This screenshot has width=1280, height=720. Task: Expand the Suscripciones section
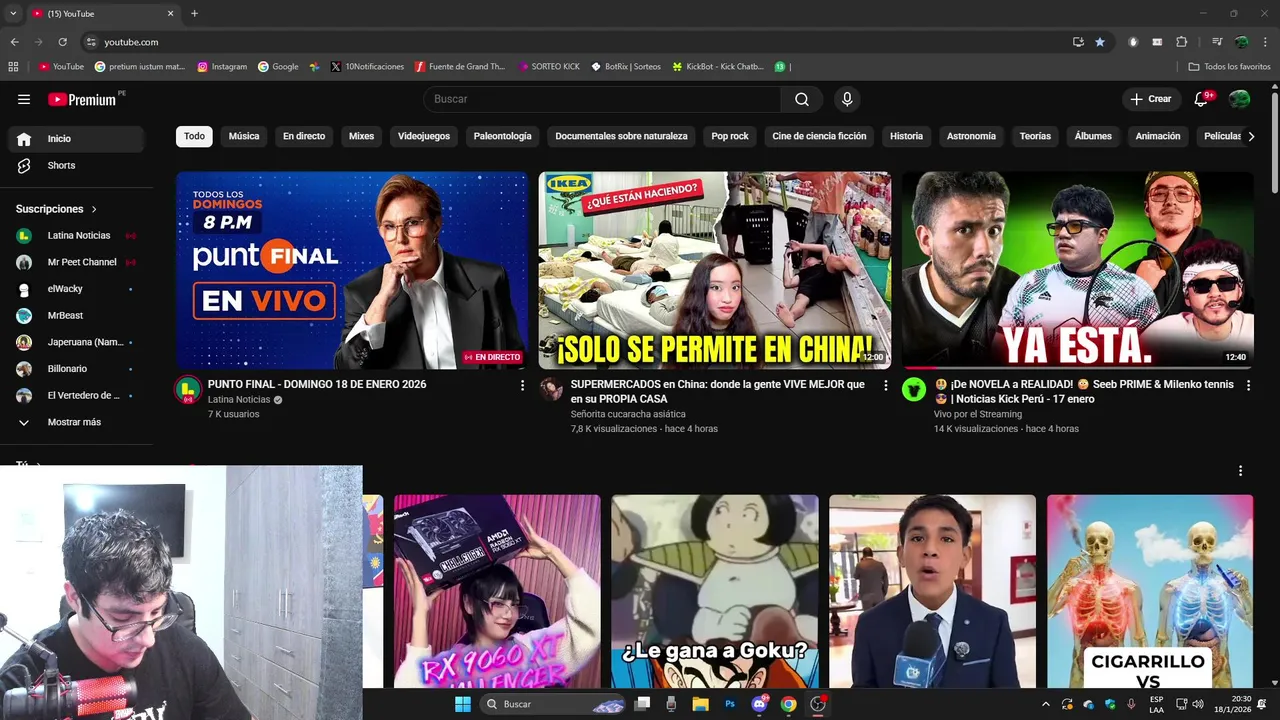(x=56, y=209)
